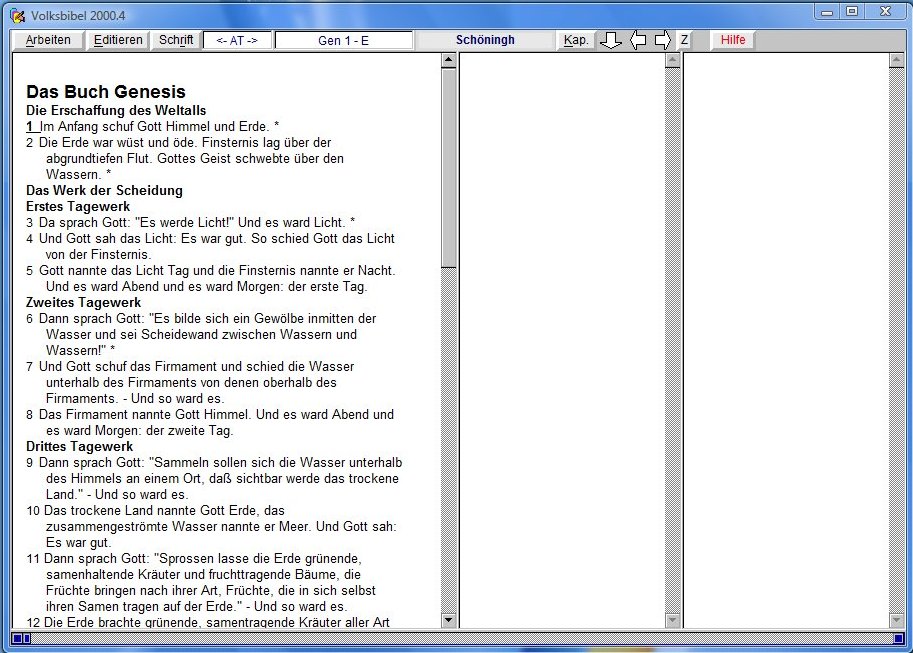Click the subheading 'Die Erschaffung des Weltalls'
Viewport: 913px width, 653px height.
tap(116, 111)
